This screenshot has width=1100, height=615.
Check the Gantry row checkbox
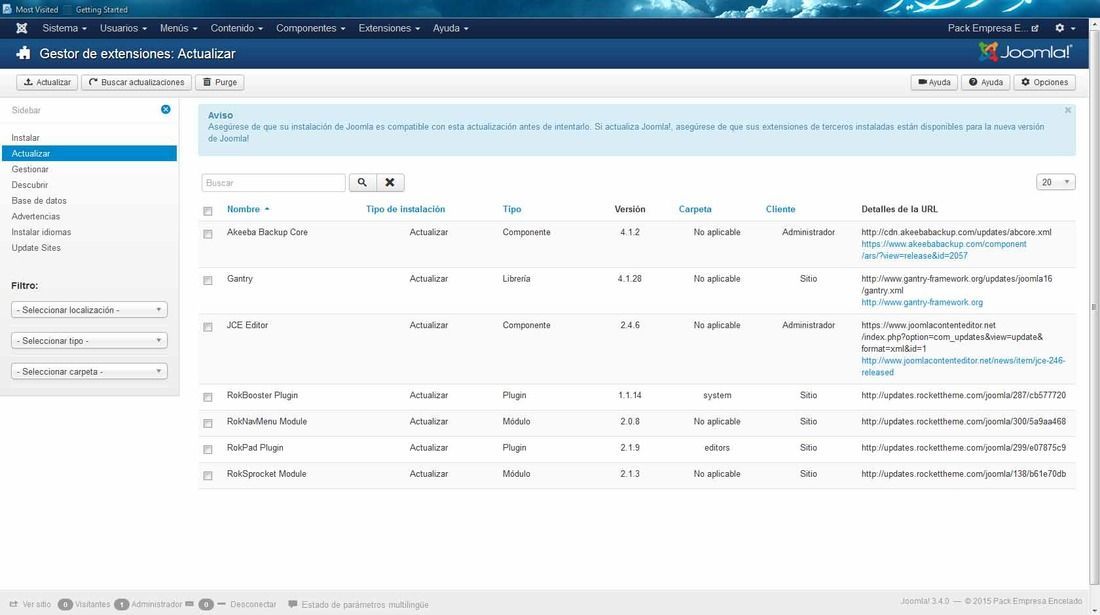[x=208, y=280]
